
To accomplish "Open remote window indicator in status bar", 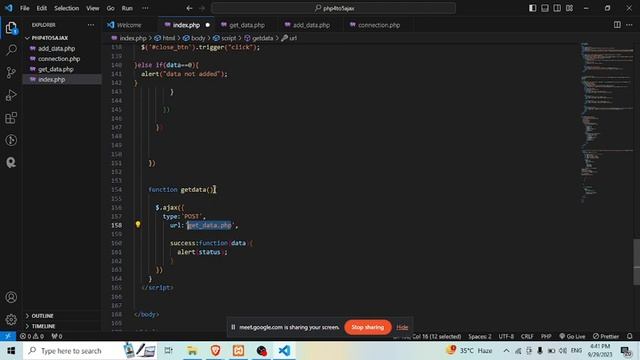I will [x=8, y=336].
